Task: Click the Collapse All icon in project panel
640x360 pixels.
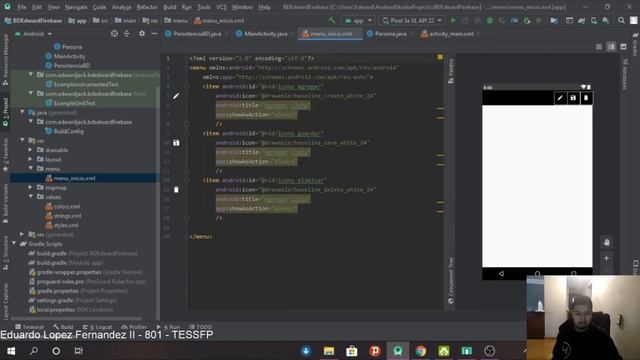Action: click(x=127, y=34)
